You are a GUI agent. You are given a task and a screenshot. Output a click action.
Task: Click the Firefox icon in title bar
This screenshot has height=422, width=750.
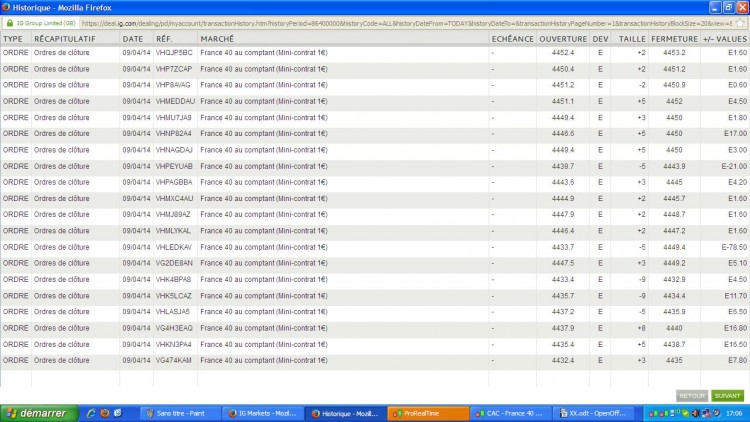[x=6, y=7]
